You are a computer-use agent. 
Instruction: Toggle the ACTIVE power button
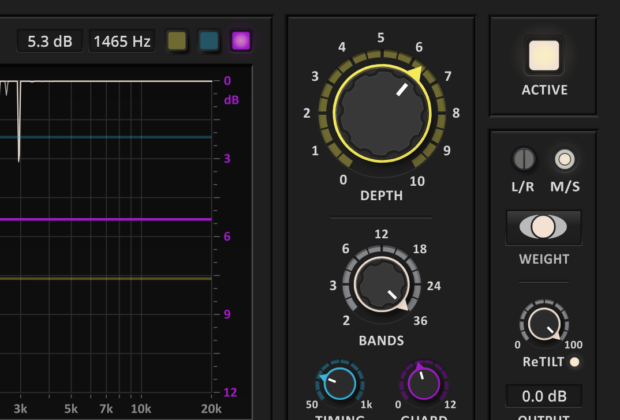544,56
